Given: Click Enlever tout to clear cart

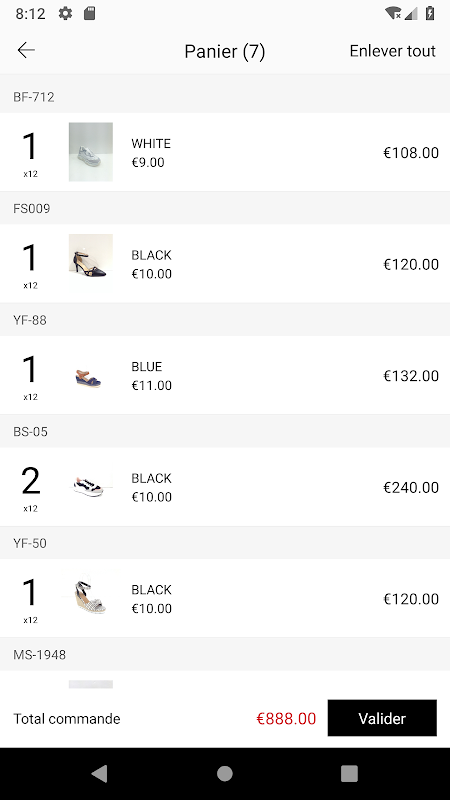Looking at the screenshot, I should point(392,51).
